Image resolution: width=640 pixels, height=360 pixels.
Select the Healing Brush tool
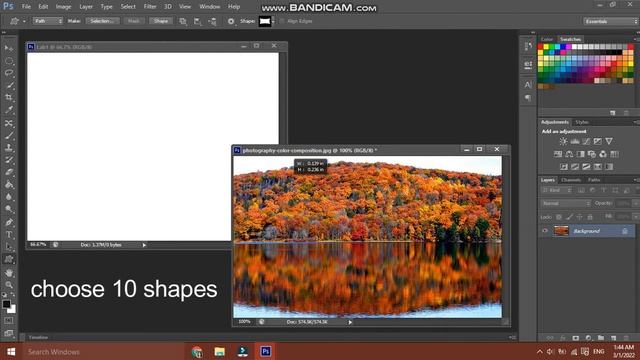(x=9, y=123)
